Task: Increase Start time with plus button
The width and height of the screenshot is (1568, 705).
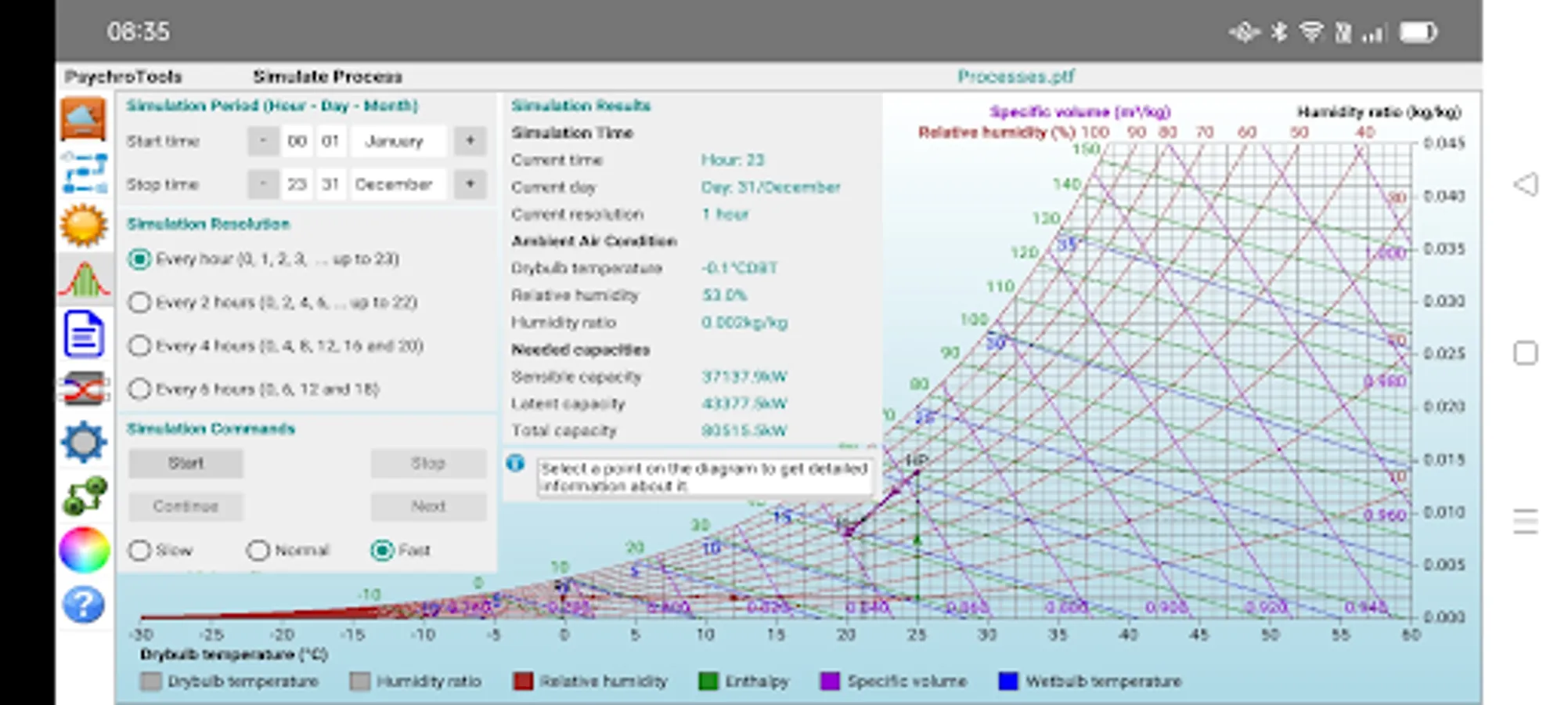Action: click(470, 141)
